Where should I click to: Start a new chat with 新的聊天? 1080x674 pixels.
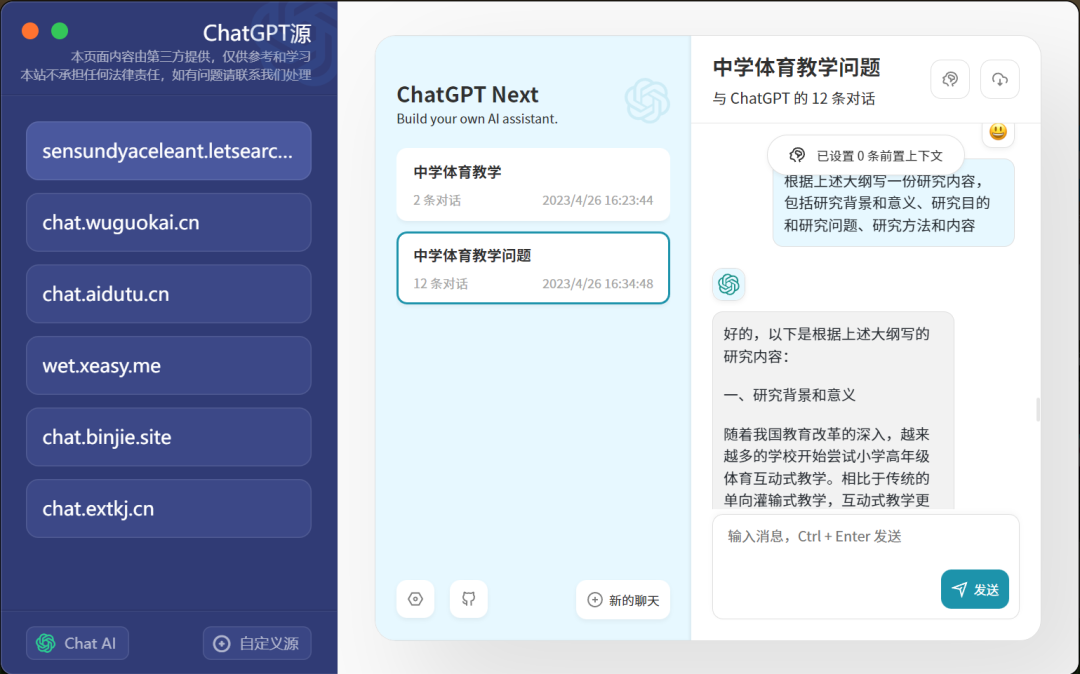pos(623,600)
